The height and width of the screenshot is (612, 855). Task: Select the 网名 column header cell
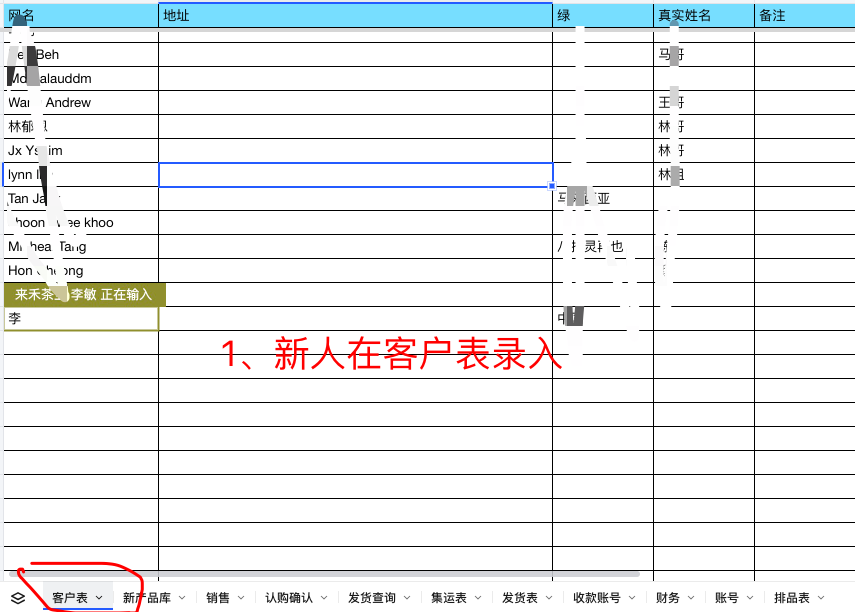[x=80, y=15]
